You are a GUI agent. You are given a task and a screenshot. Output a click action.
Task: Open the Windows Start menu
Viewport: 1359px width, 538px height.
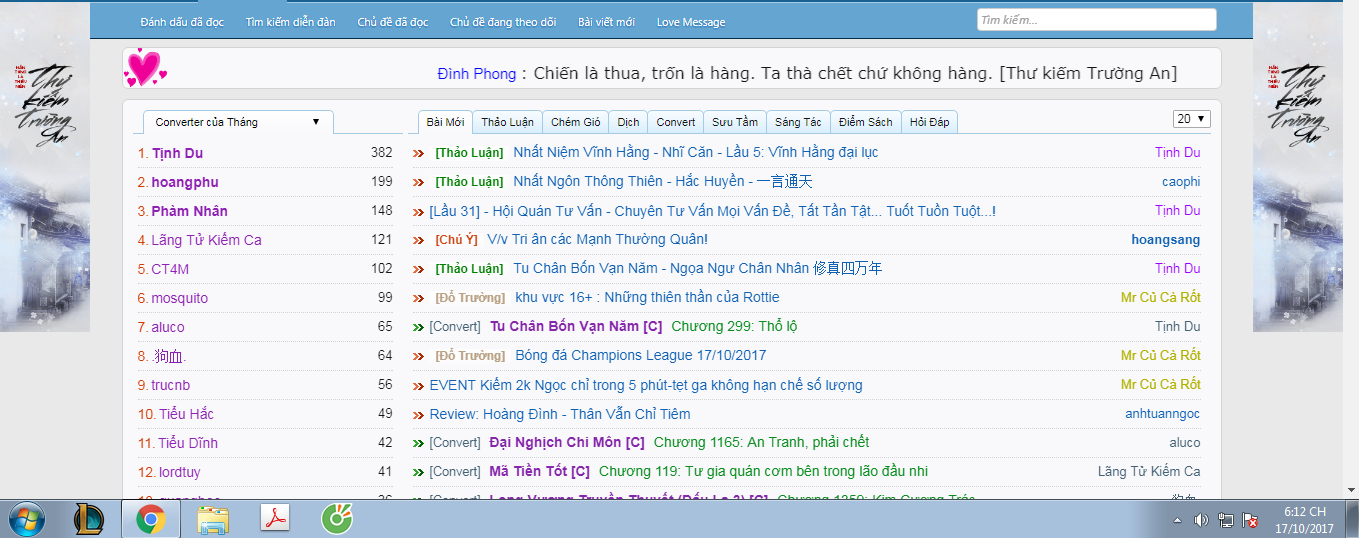click(x=25, y=519)
